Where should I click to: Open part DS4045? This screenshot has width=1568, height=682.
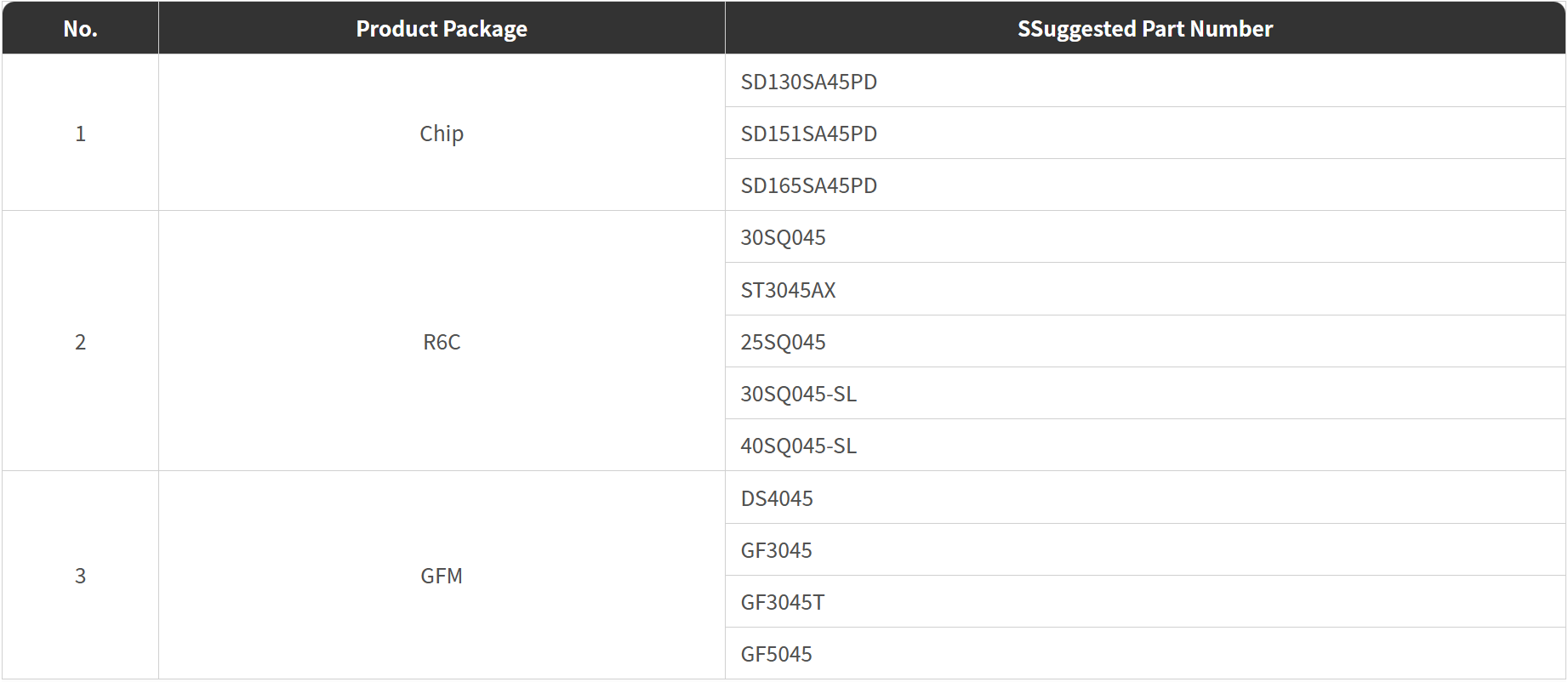click(x=777, y=498)
